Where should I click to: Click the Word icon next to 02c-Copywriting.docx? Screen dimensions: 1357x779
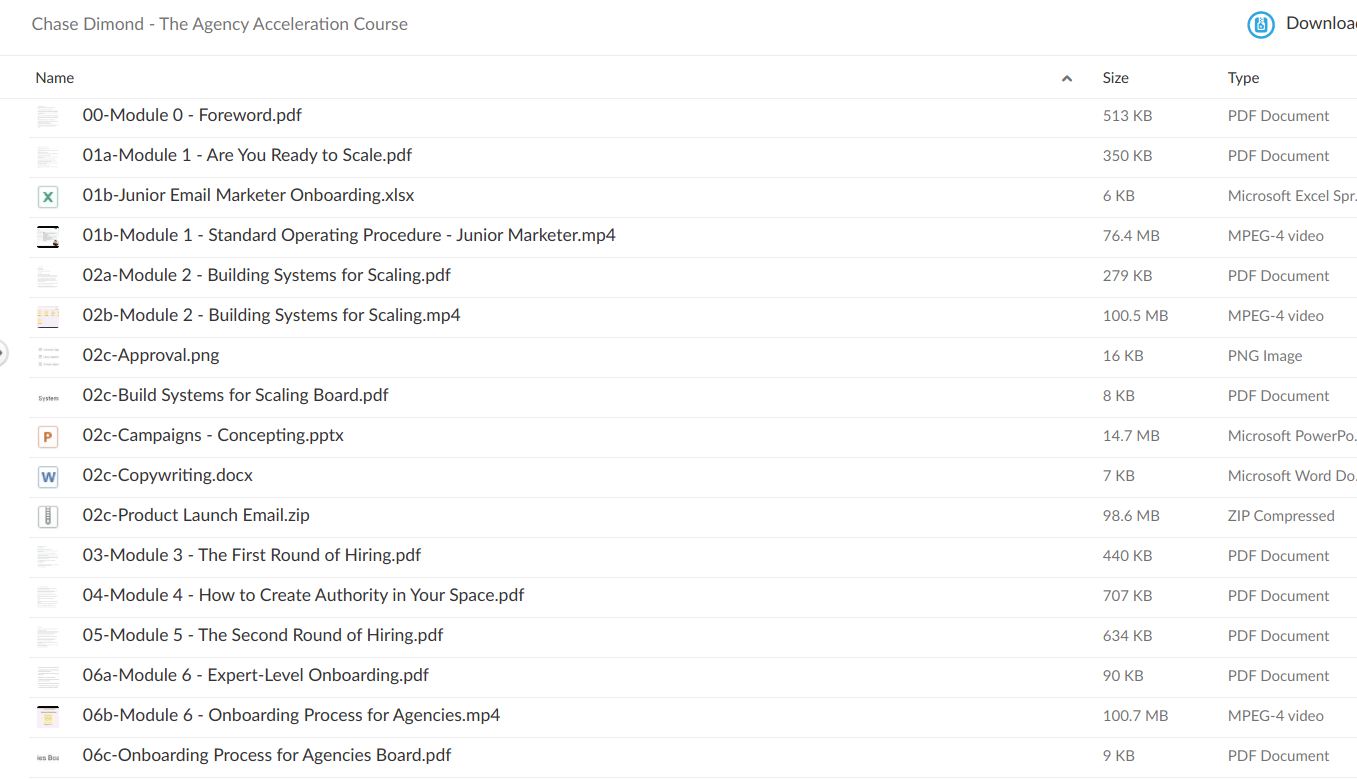pyautogui.click(x=48, y=477)
